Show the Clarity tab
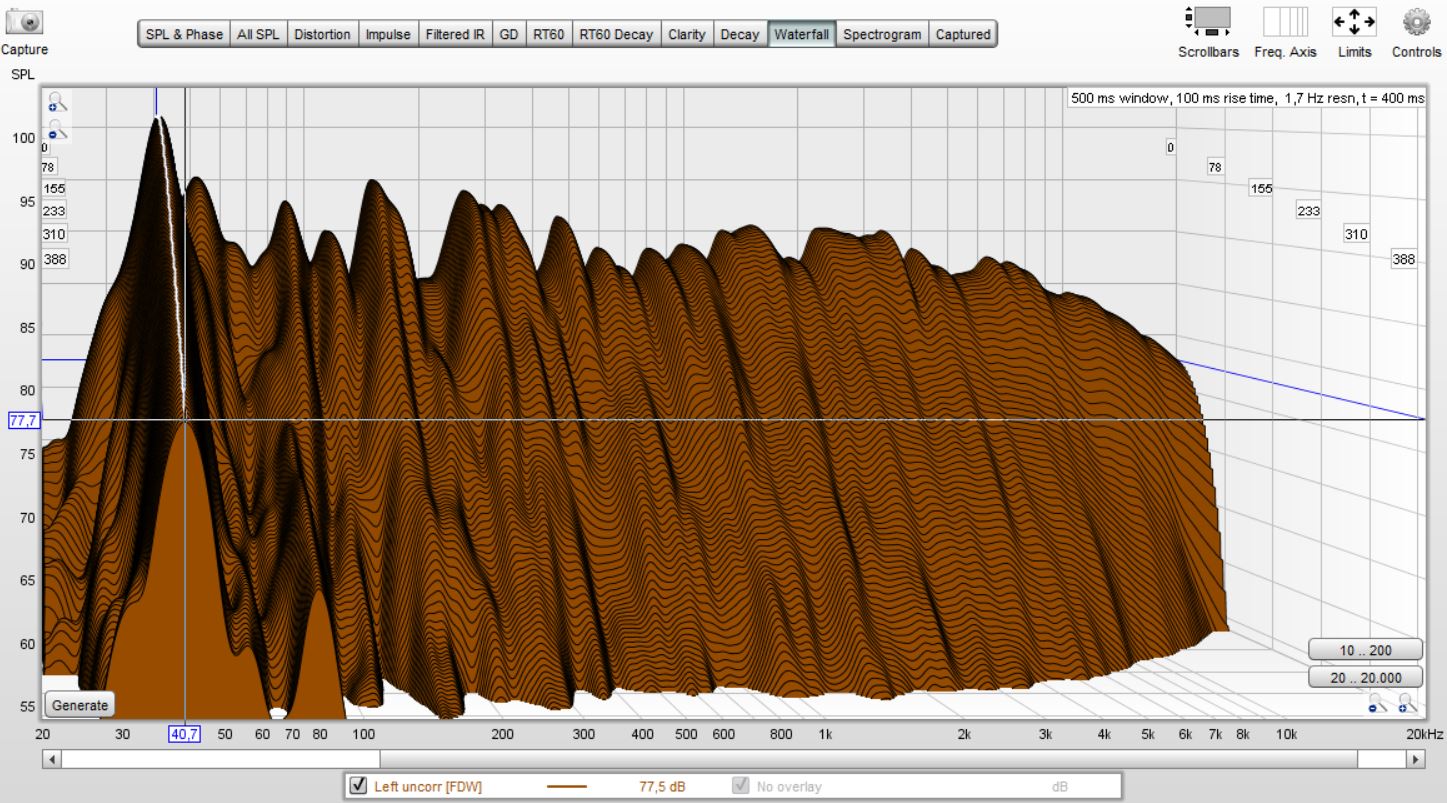Screen dimensions: 1447x803 (x=687, y=34)
